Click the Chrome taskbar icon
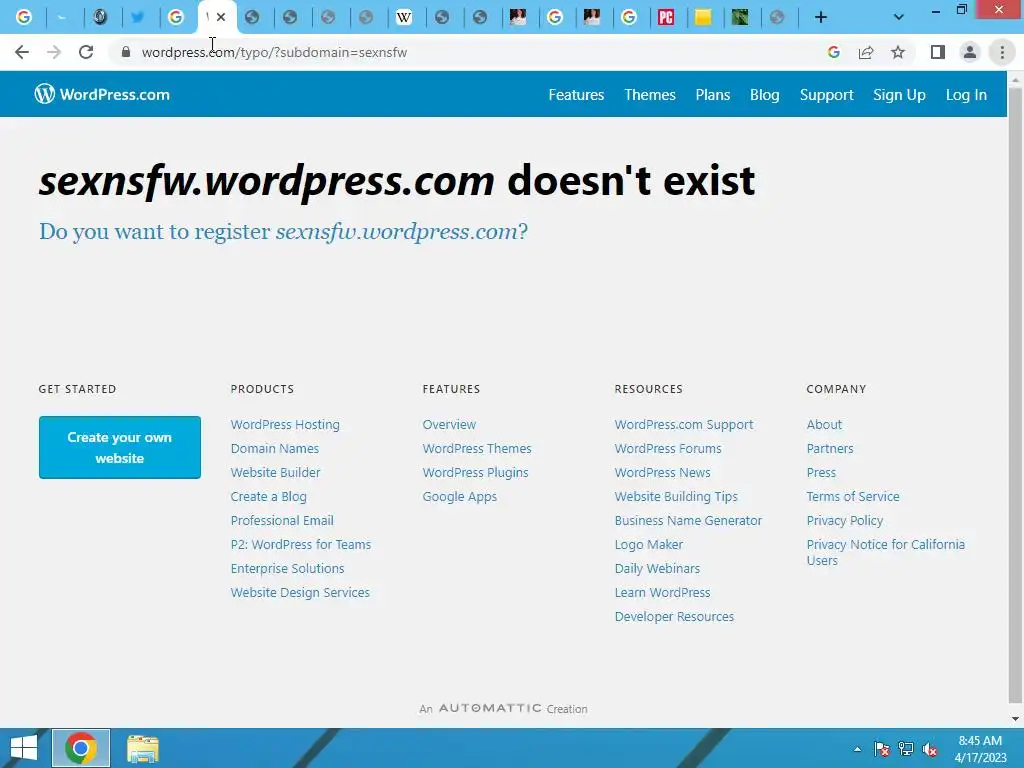Viewport: 1024px width, 768px height. (x=81, y=748)
